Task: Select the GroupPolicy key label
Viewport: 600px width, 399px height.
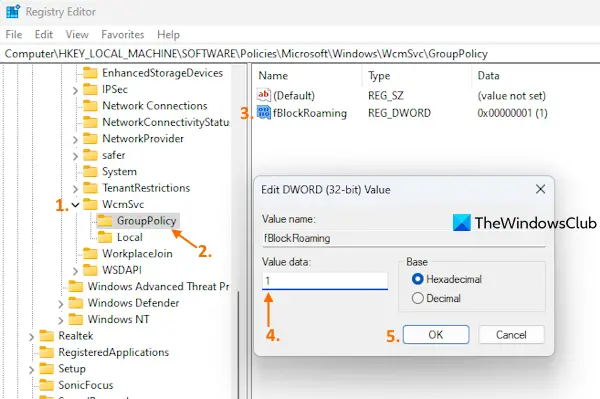Action: point(146,221)
